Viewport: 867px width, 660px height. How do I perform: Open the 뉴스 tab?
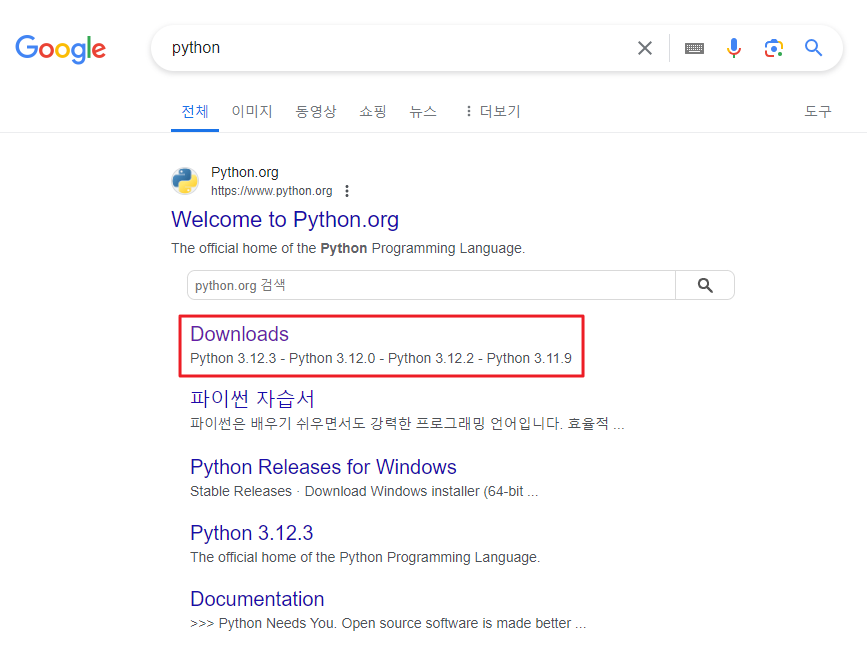pos(423,112)
